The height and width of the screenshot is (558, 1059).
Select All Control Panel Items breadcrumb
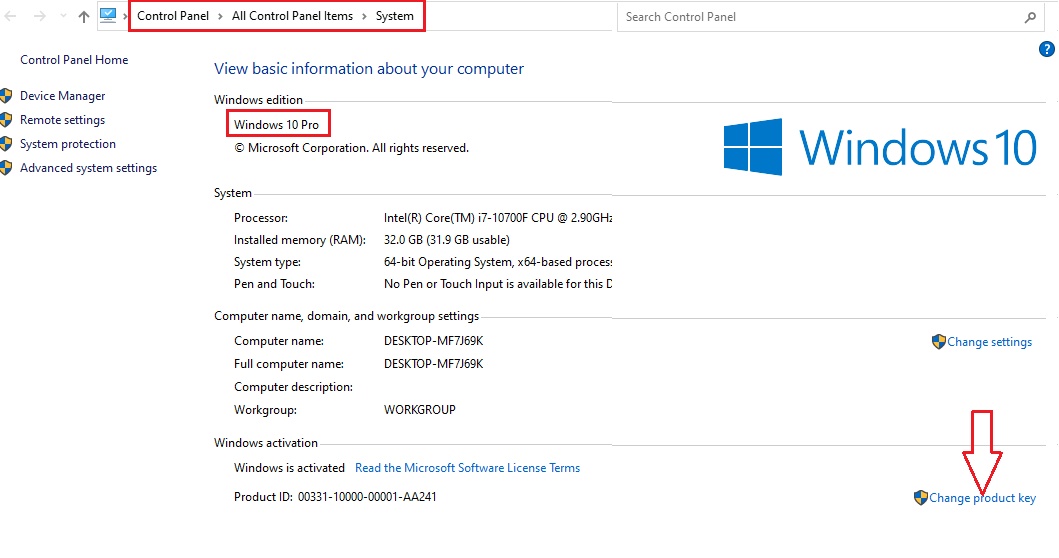(x=292, y=16)
